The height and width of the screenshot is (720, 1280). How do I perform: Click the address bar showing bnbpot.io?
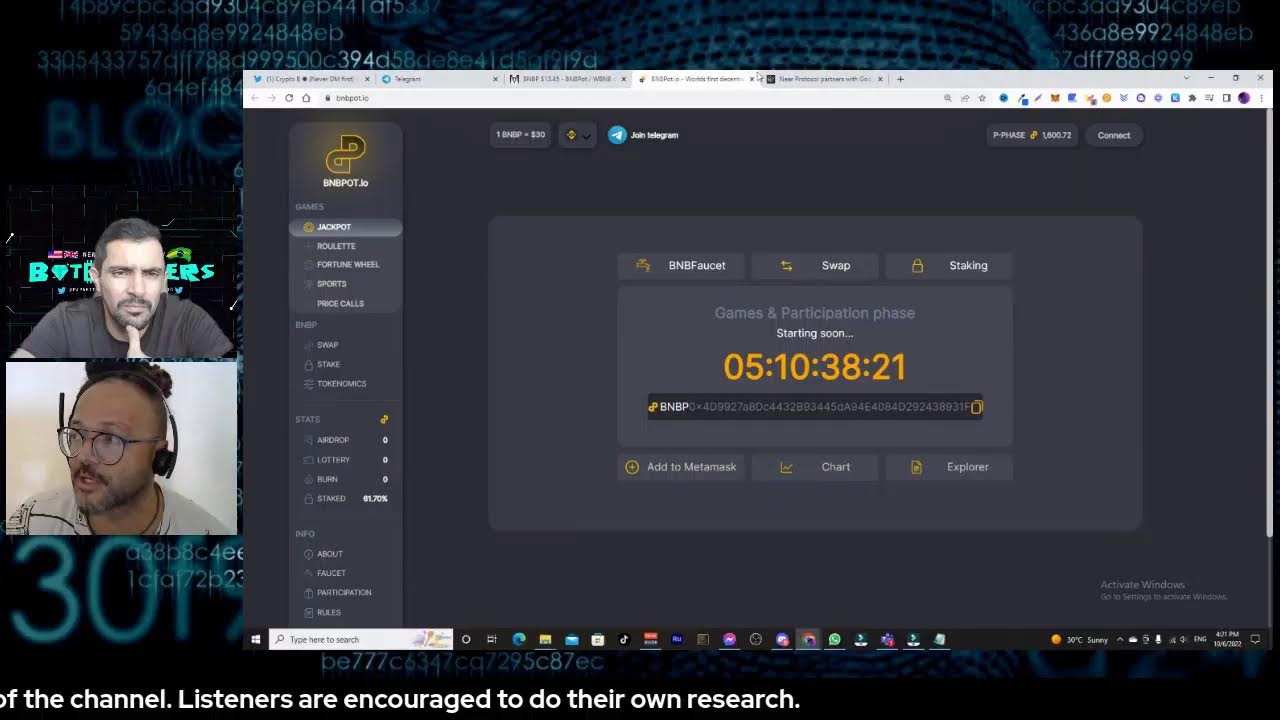tap(630, 98)
